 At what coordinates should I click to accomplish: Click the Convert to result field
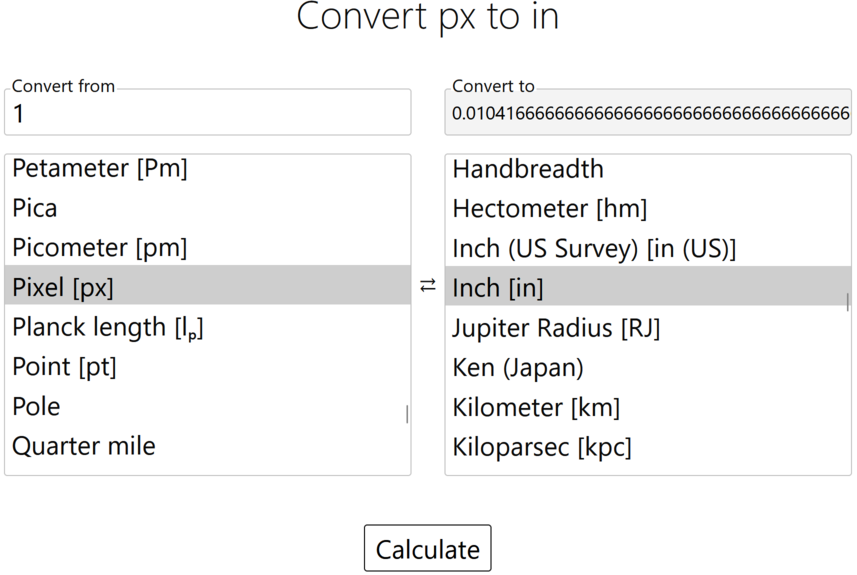[x=648, y=114]
